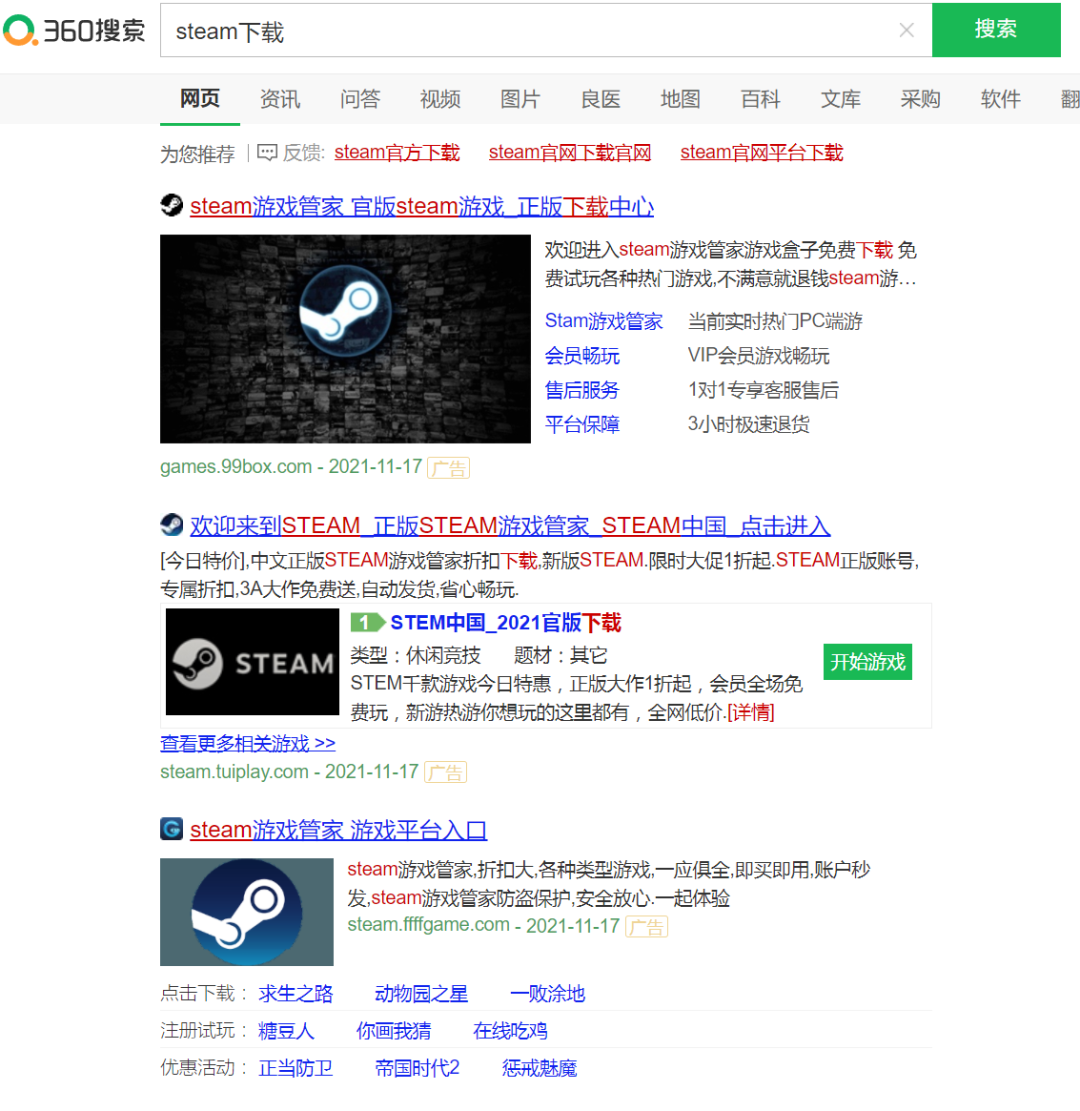Open 查看更多相关游戏 >> link
The image size is (1080, 1111).
[248, 743]
